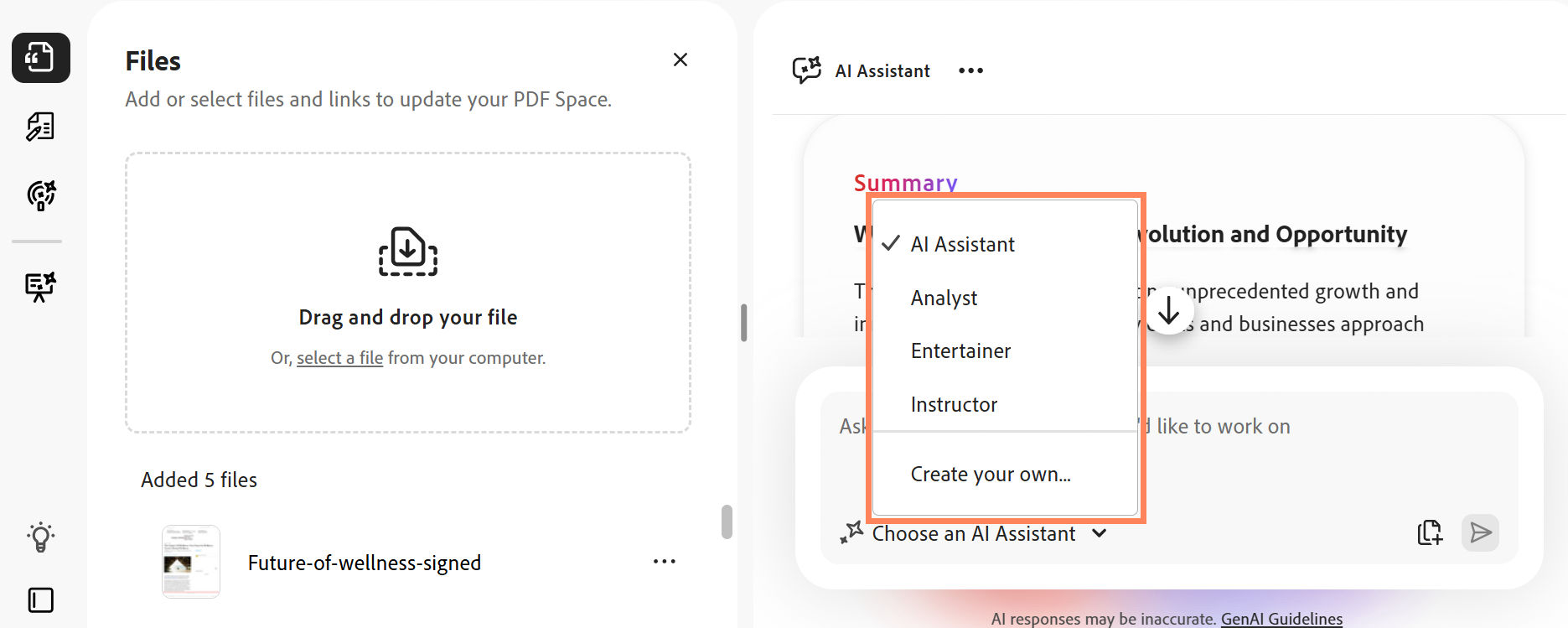Select the Analyst assistant persona
Image resolution: width=1568 pixels, height=628 pixels.
coord(944,297)
